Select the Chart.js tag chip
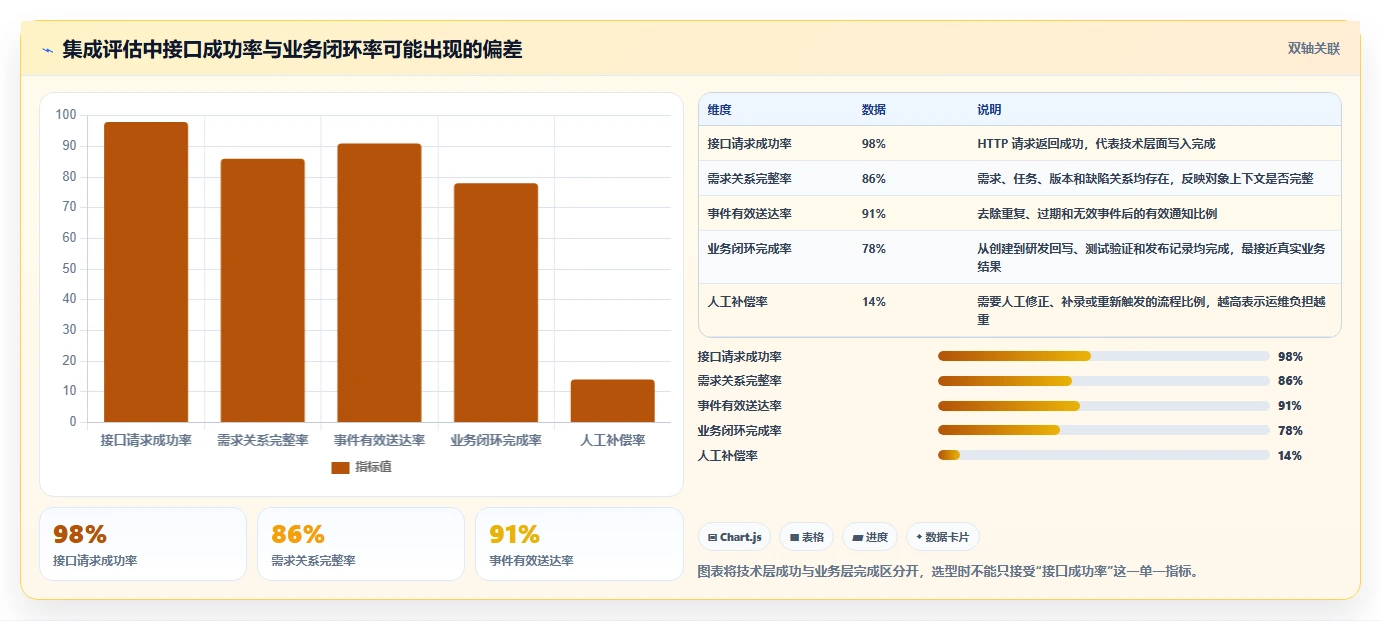This screenshot has width=1381, height=621. [x=734, y=537]
